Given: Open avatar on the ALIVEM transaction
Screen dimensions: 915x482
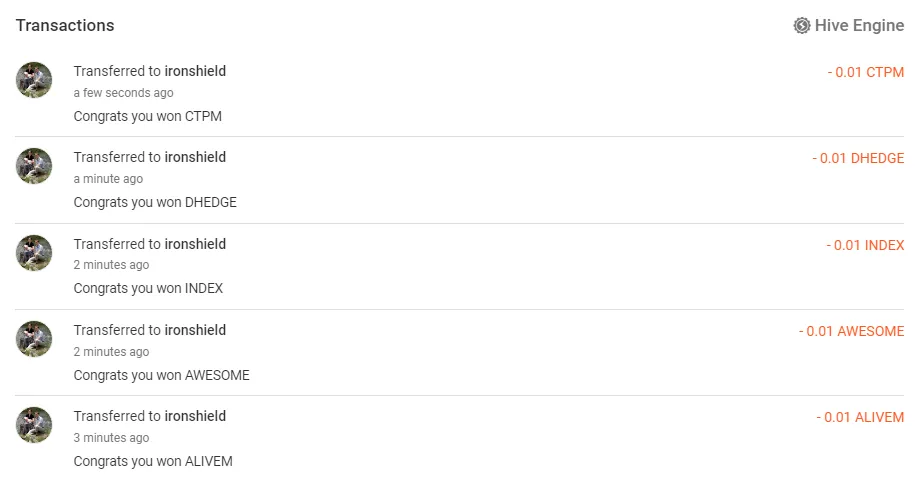Looking at the screenshot, I should click(x=34, y=425).
